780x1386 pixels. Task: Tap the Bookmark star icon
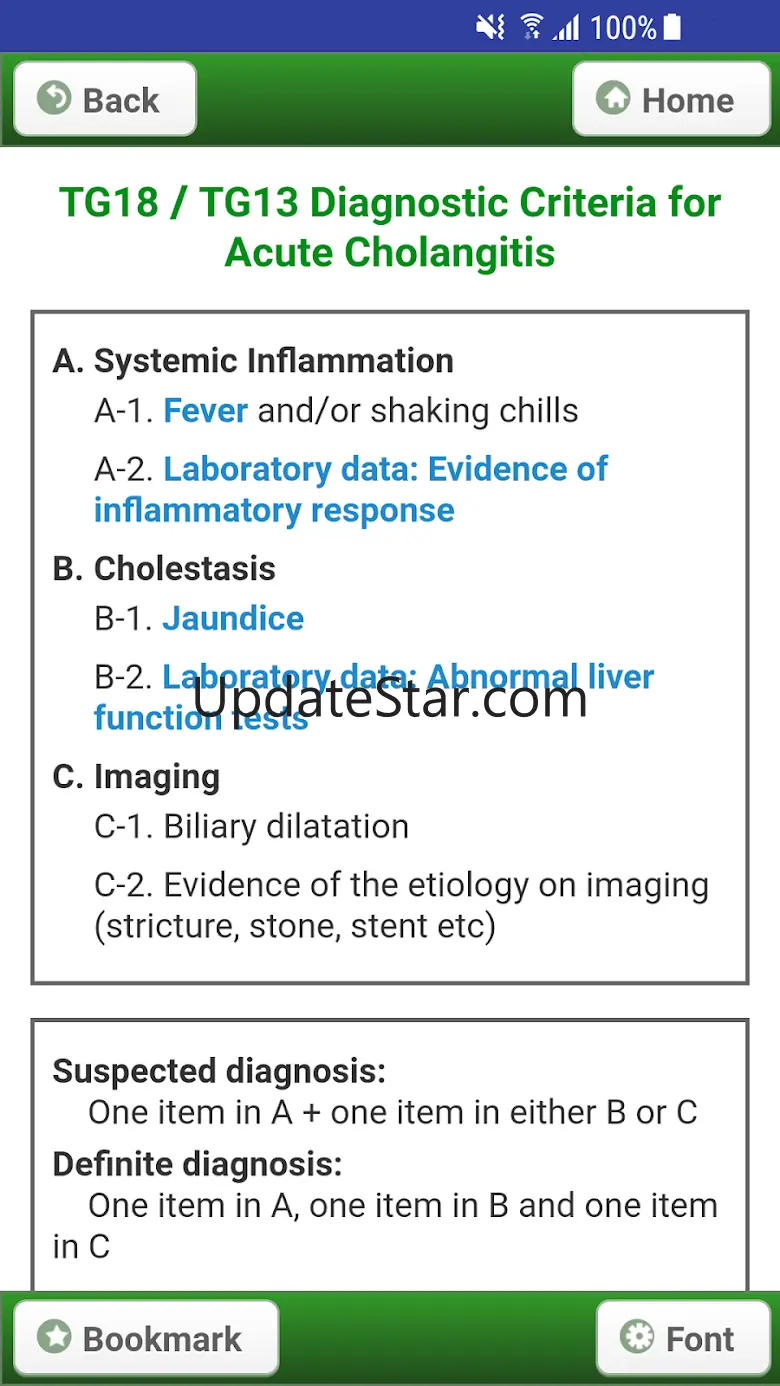(54, 1337)
